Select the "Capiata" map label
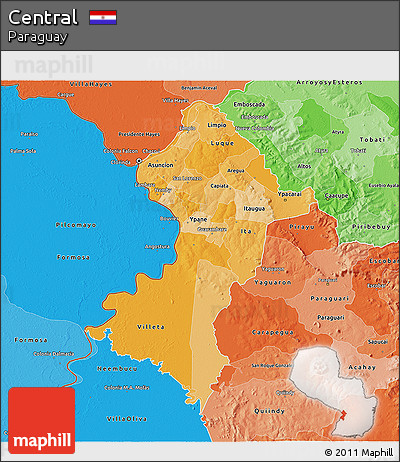400x462 pixels. [220, 186]
